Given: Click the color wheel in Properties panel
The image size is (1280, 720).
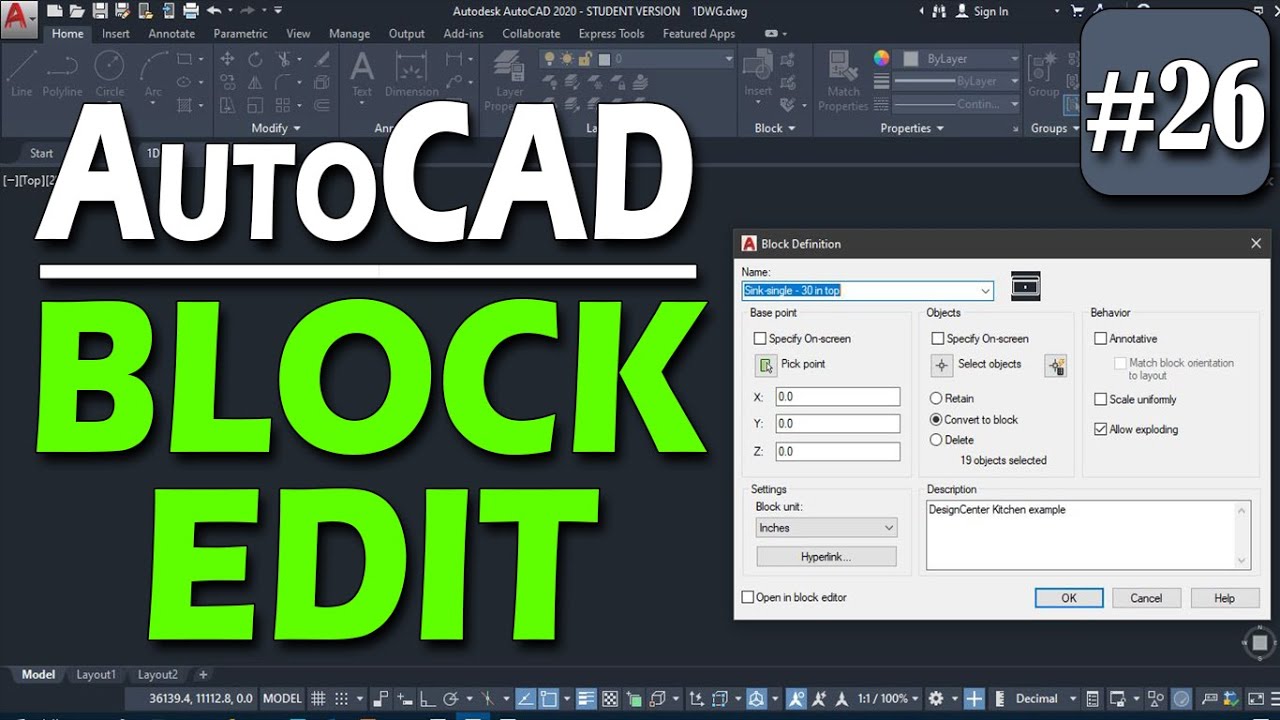Looking at the screenshot, I should (881, 59).
